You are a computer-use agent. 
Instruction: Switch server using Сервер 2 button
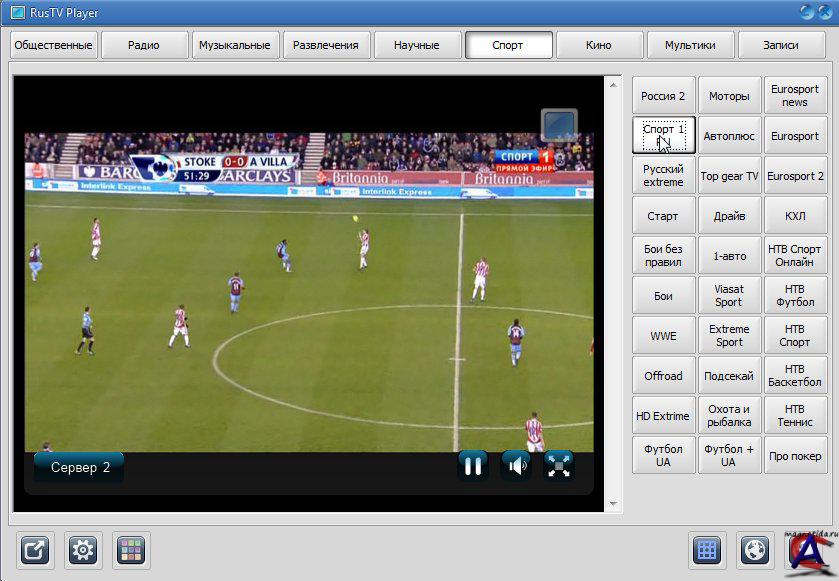click(x=80, y=467)
